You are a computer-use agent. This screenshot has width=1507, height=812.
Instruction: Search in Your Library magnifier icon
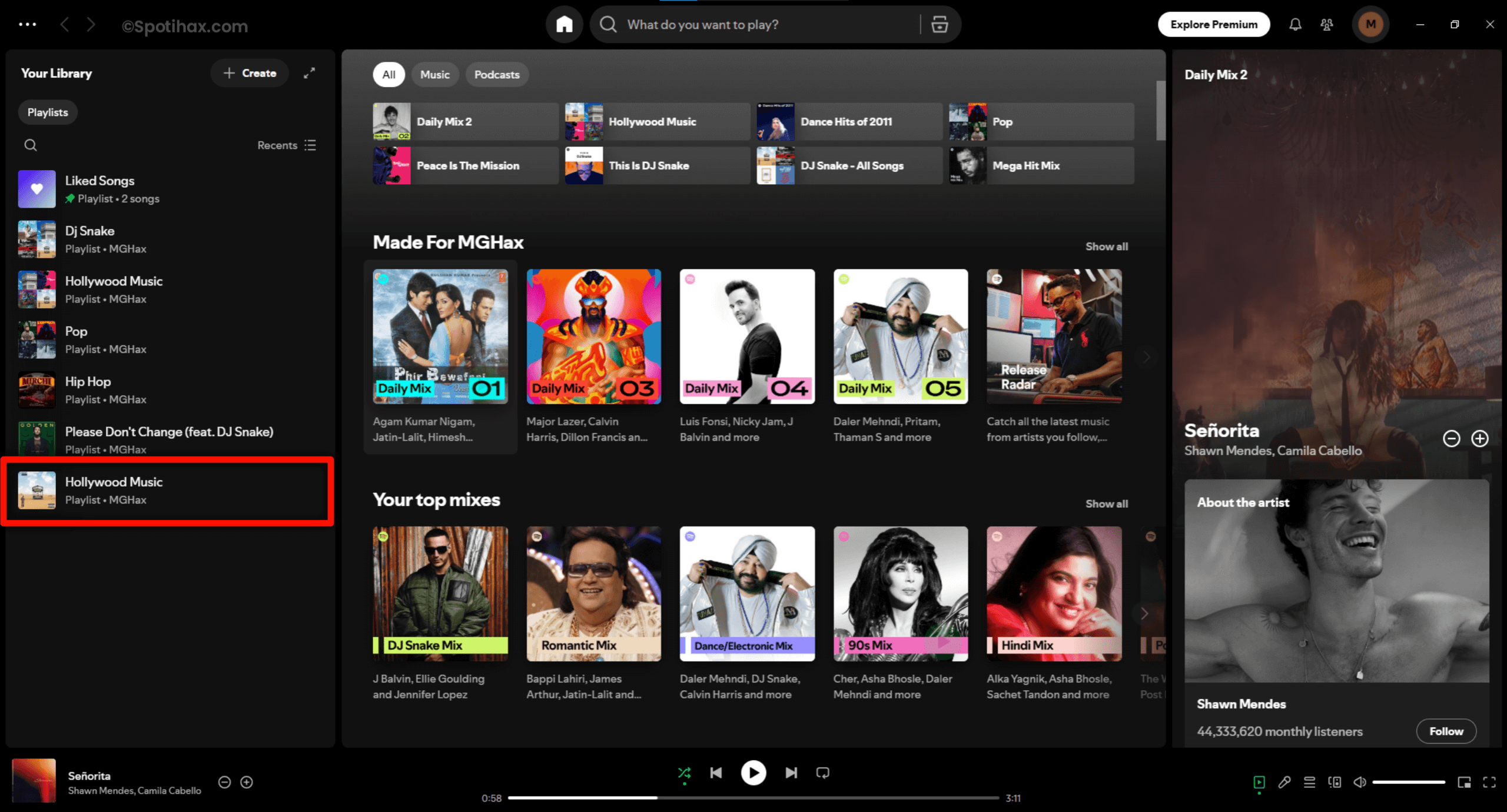point(31,145)
